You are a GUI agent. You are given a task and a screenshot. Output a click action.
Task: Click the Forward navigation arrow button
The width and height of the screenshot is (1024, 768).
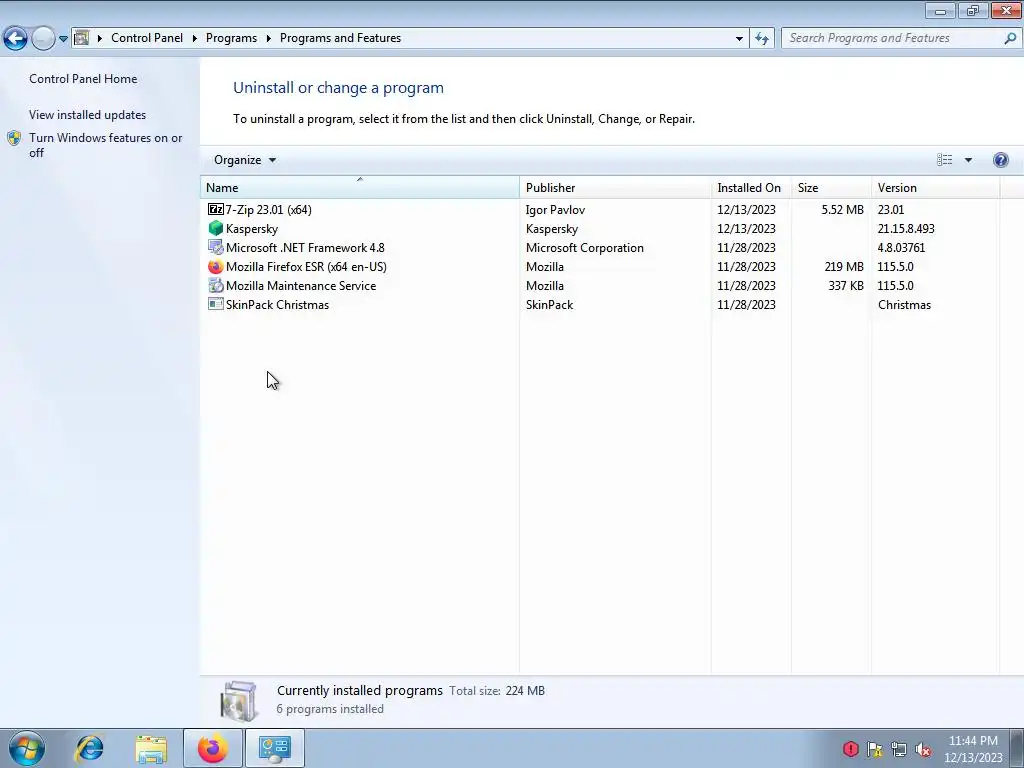coord(43,39)
